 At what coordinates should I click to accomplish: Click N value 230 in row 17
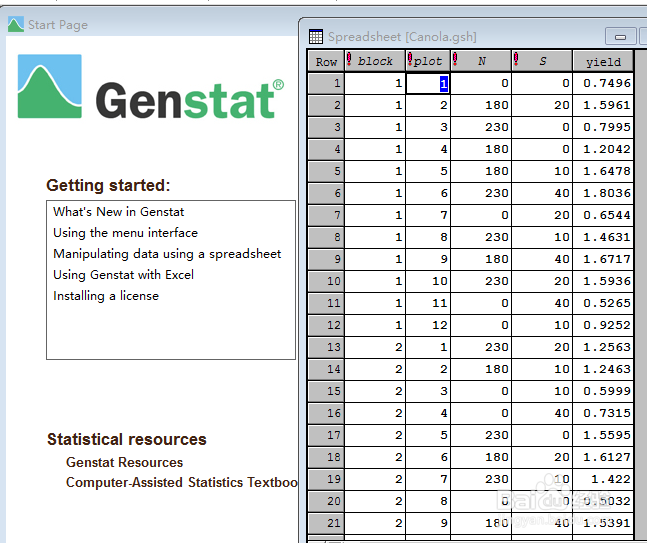pos(481,435)
